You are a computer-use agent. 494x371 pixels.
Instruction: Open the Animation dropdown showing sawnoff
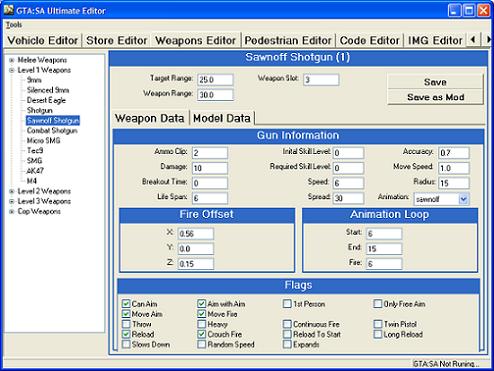pyautogui.click(x=463, y=199)
